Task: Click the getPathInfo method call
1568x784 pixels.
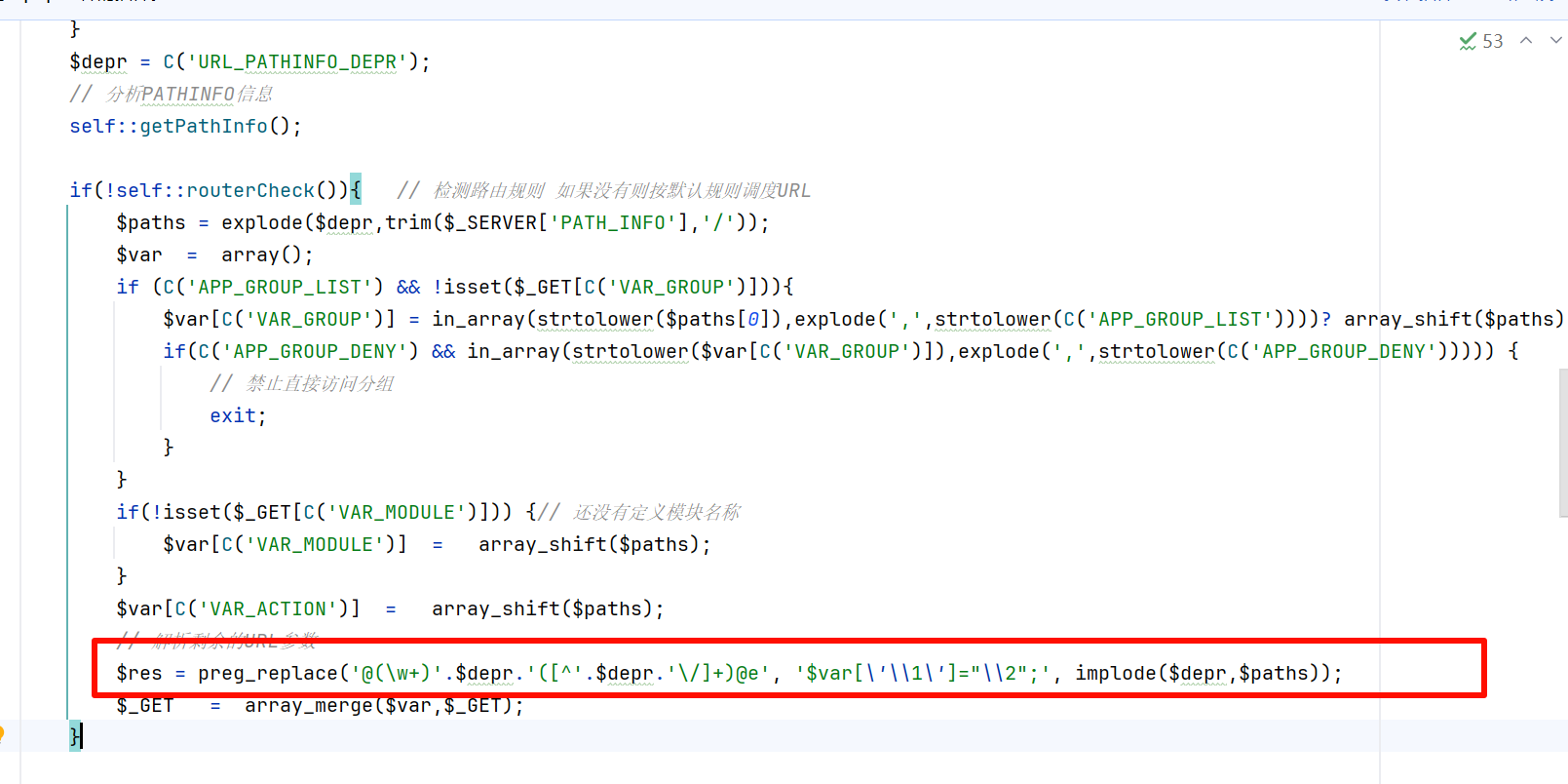Action: [204, 127]
